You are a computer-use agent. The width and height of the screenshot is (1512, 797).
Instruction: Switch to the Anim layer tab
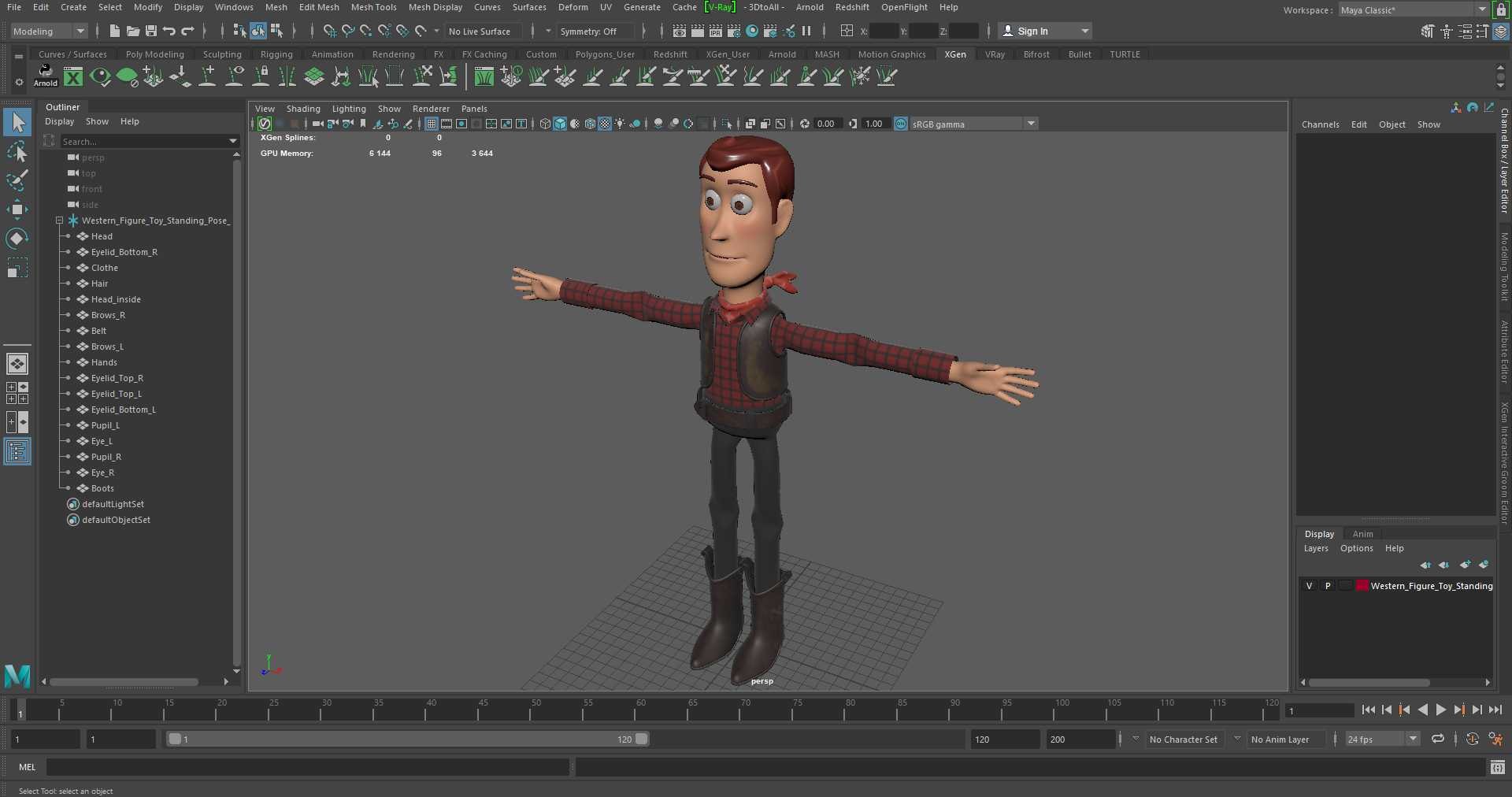[1362, 534]
